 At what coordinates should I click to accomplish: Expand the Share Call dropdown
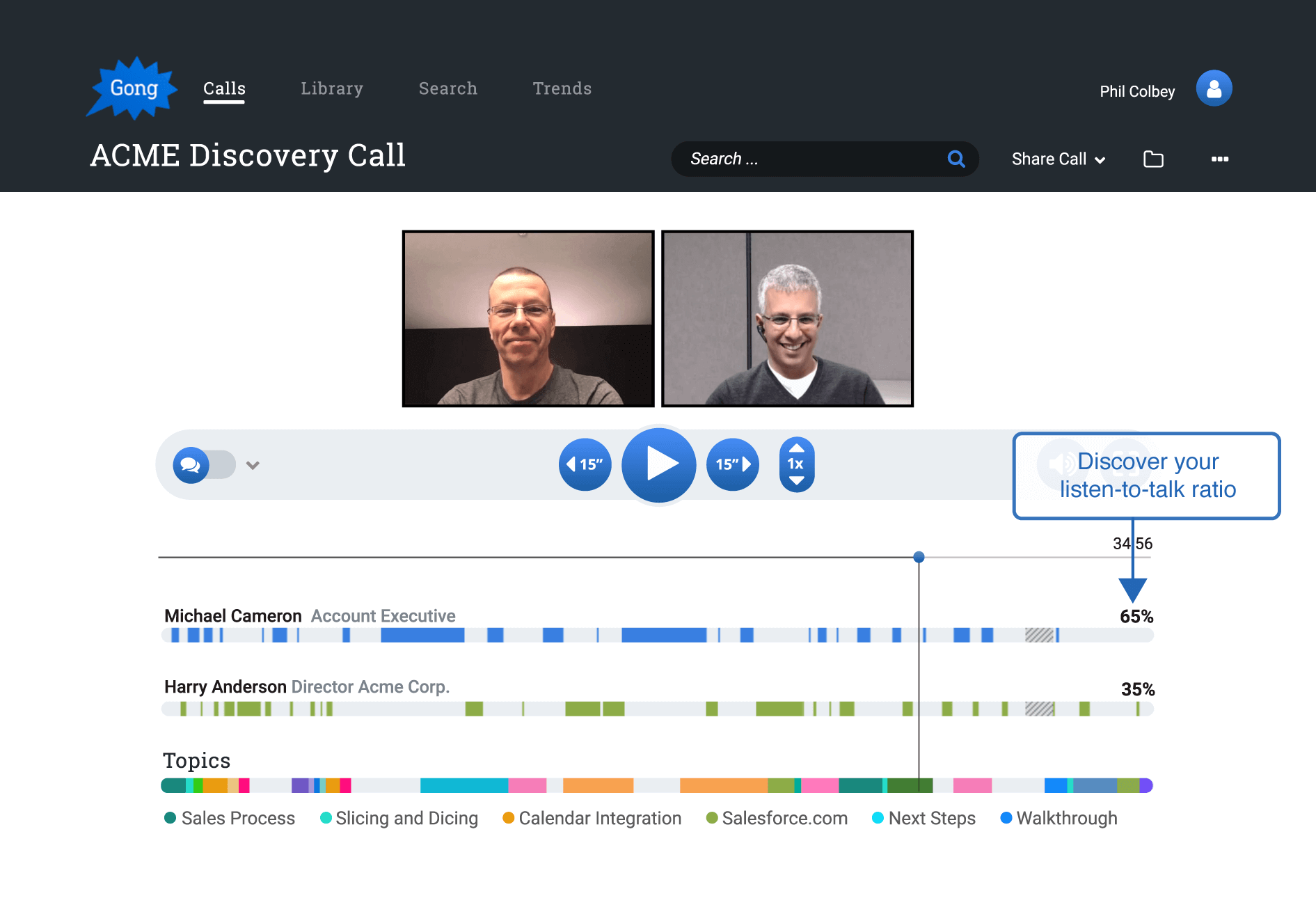[1058, 159]
